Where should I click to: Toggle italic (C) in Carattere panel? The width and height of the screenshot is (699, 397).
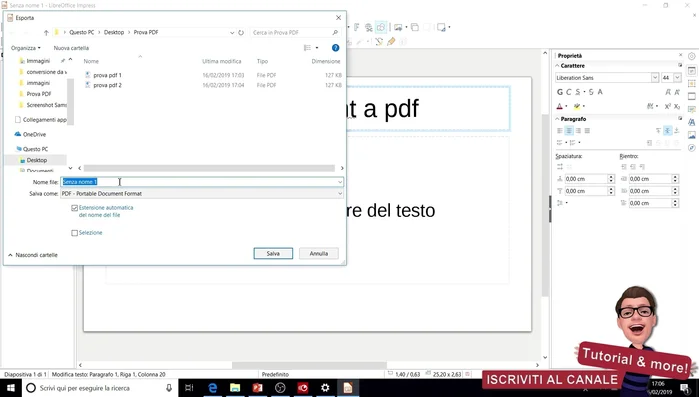click(568, 92)
